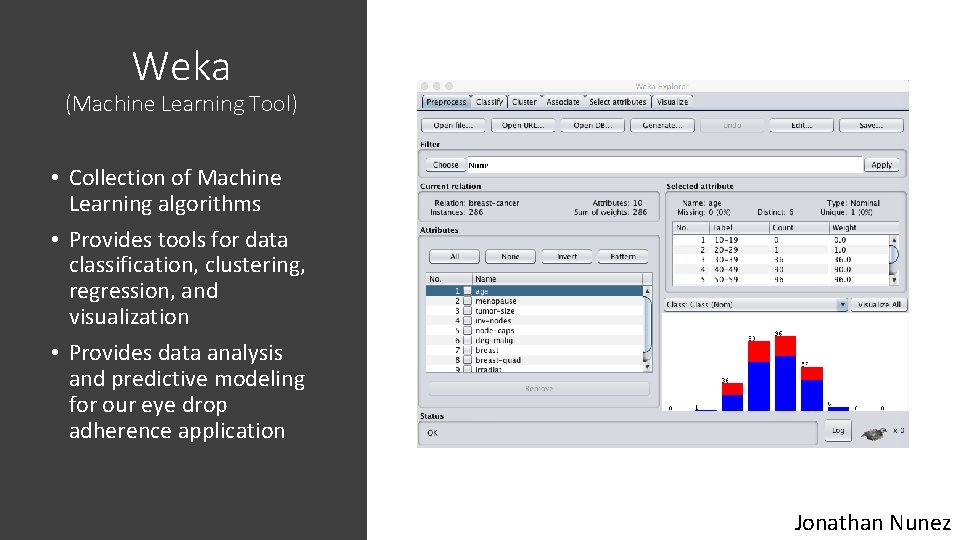Tick the breast-quad attribute checkbox
The image size is (960, 540).
[468, 360]
